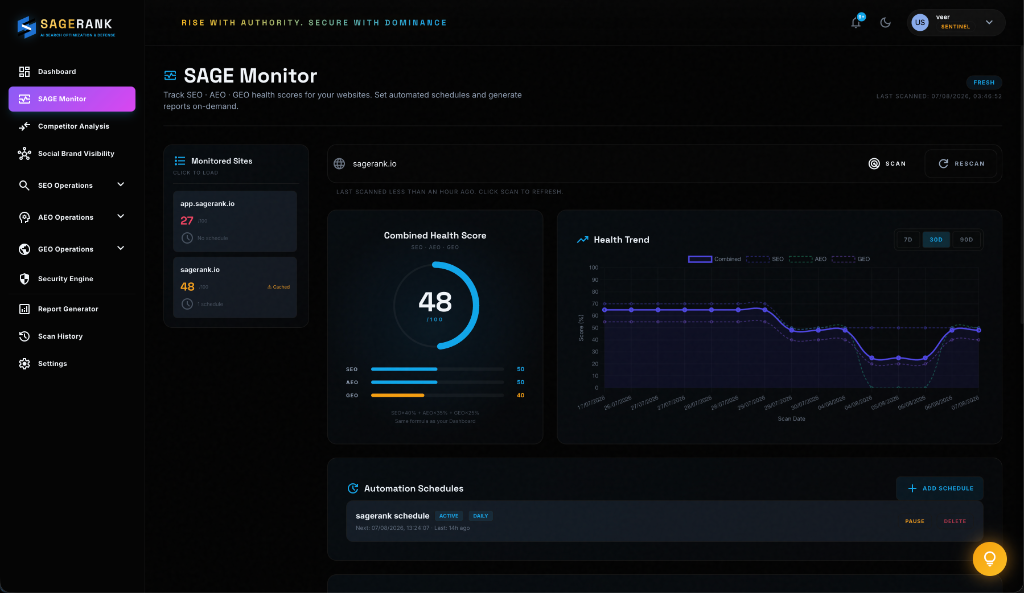Click the Competitor Analysis icon
The height and width of the screenshot is (593, 1024).
[24, 126]
